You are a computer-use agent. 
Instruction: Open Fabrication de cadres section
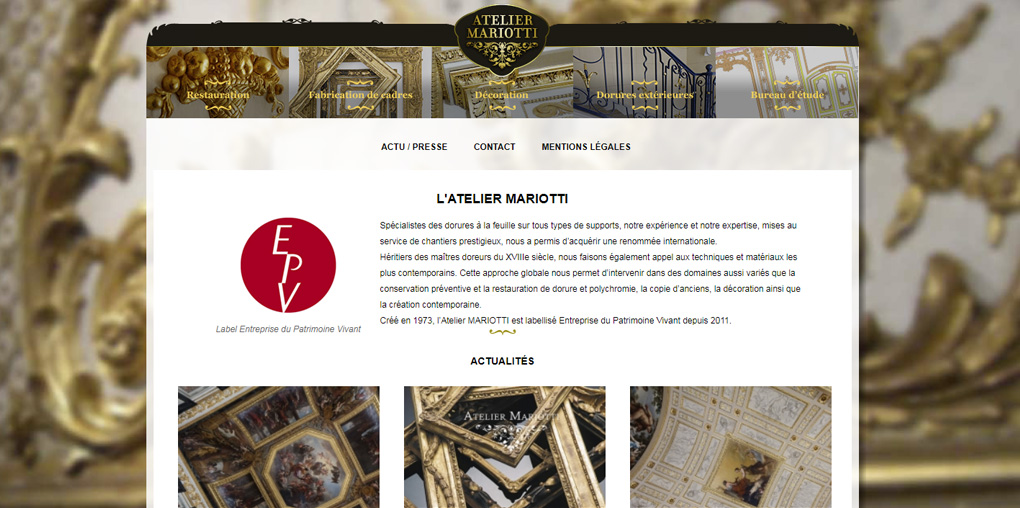360,82
